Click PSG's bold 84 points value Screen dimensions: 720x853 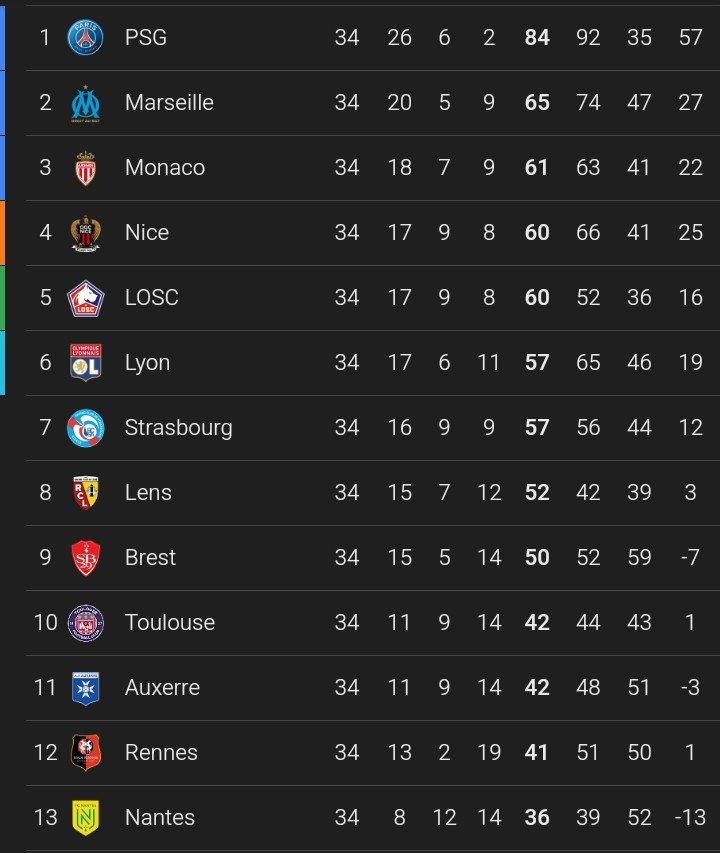(x=537, y=38)
